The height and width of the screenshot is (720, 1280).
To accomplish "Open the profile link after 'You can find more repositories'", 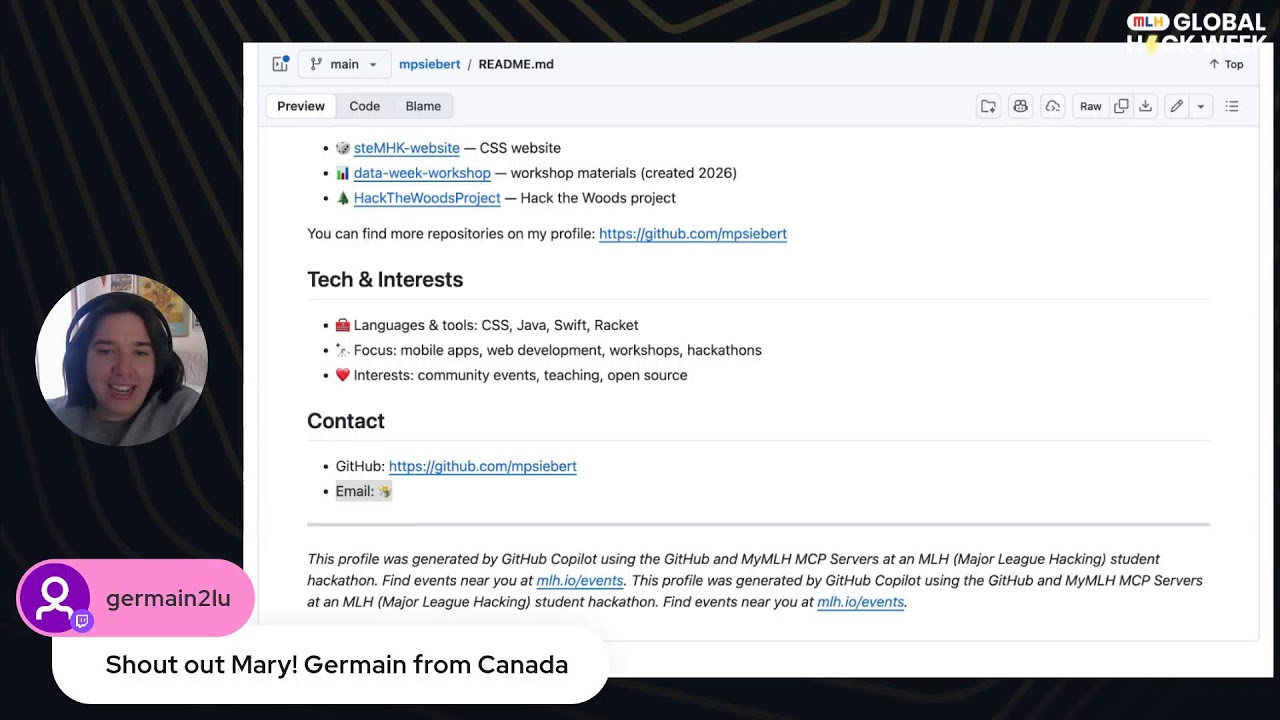I will 693,234.
